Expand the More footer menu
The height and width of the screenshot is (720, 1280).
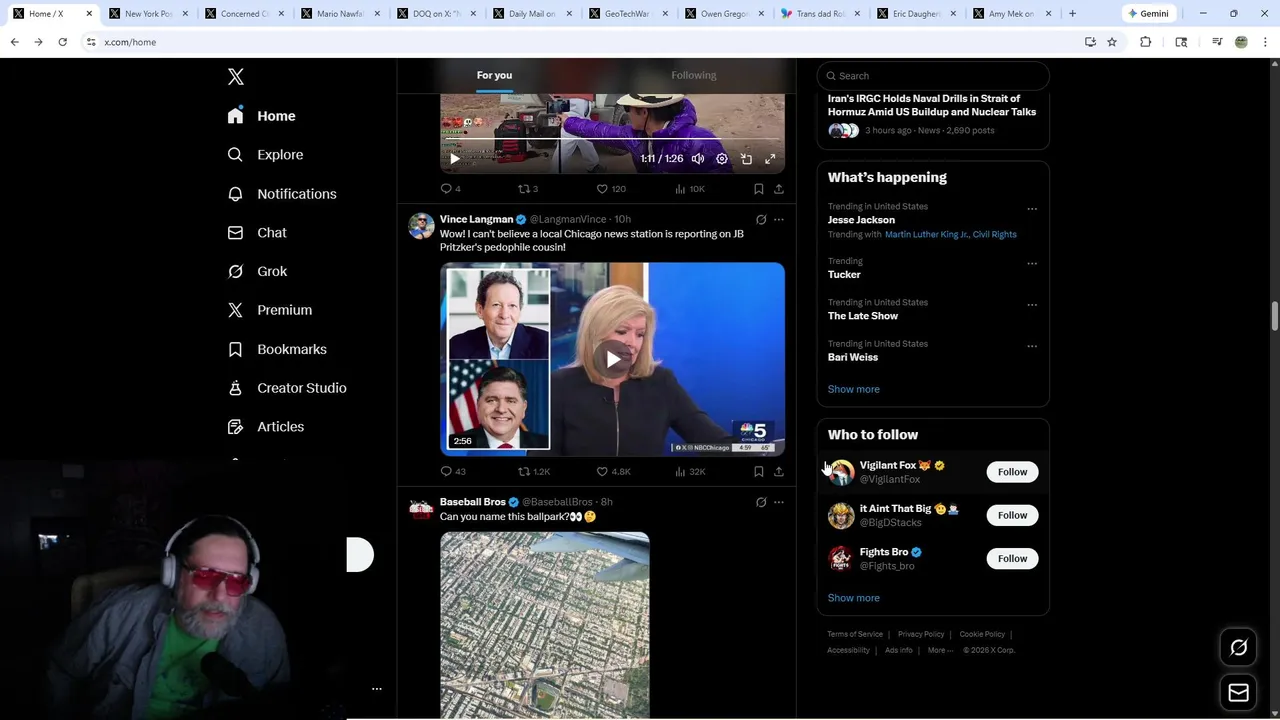(x=940, y=650)
